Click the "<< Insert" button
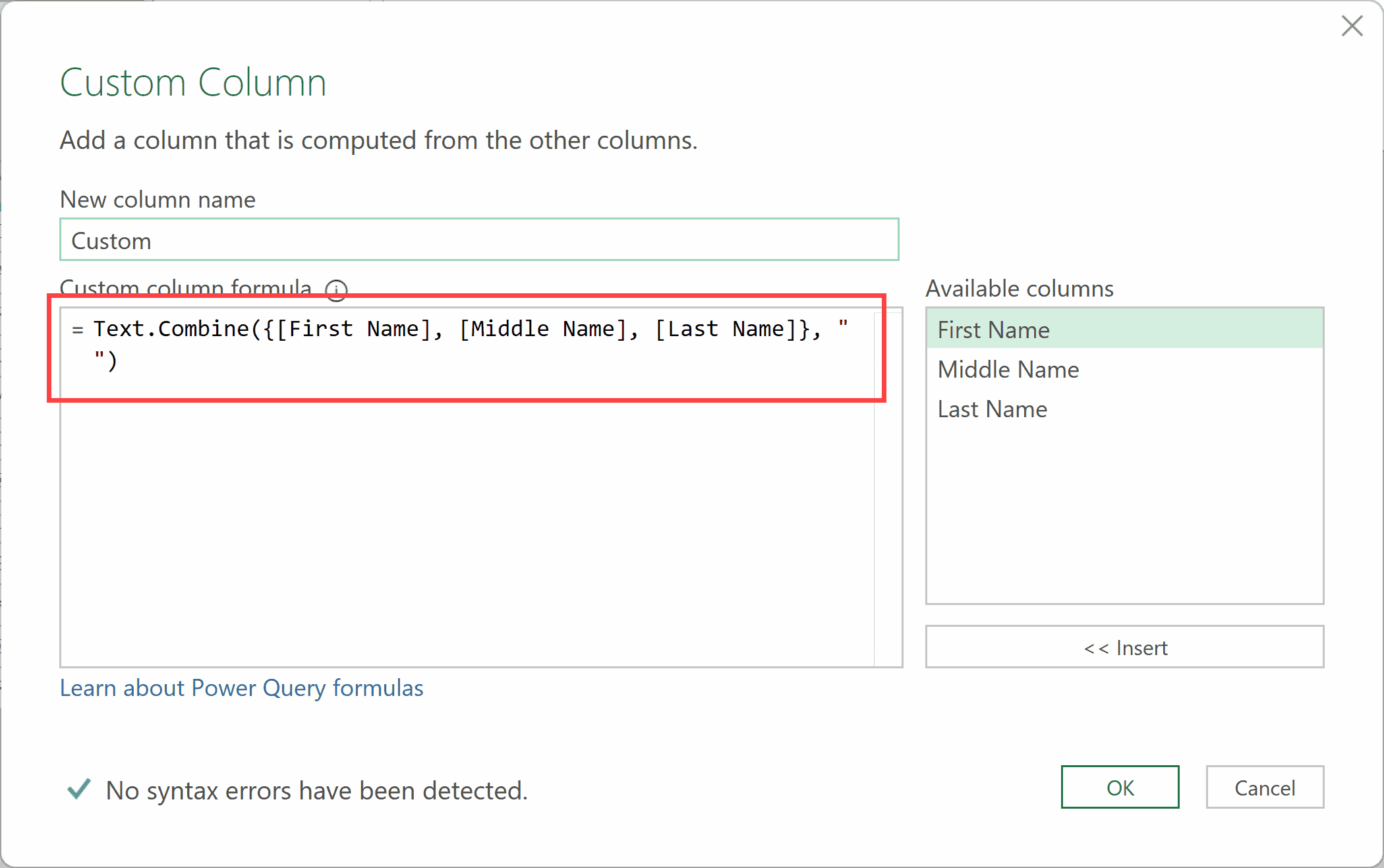The image size is (1384, 868). click(x=1125, y=647)
